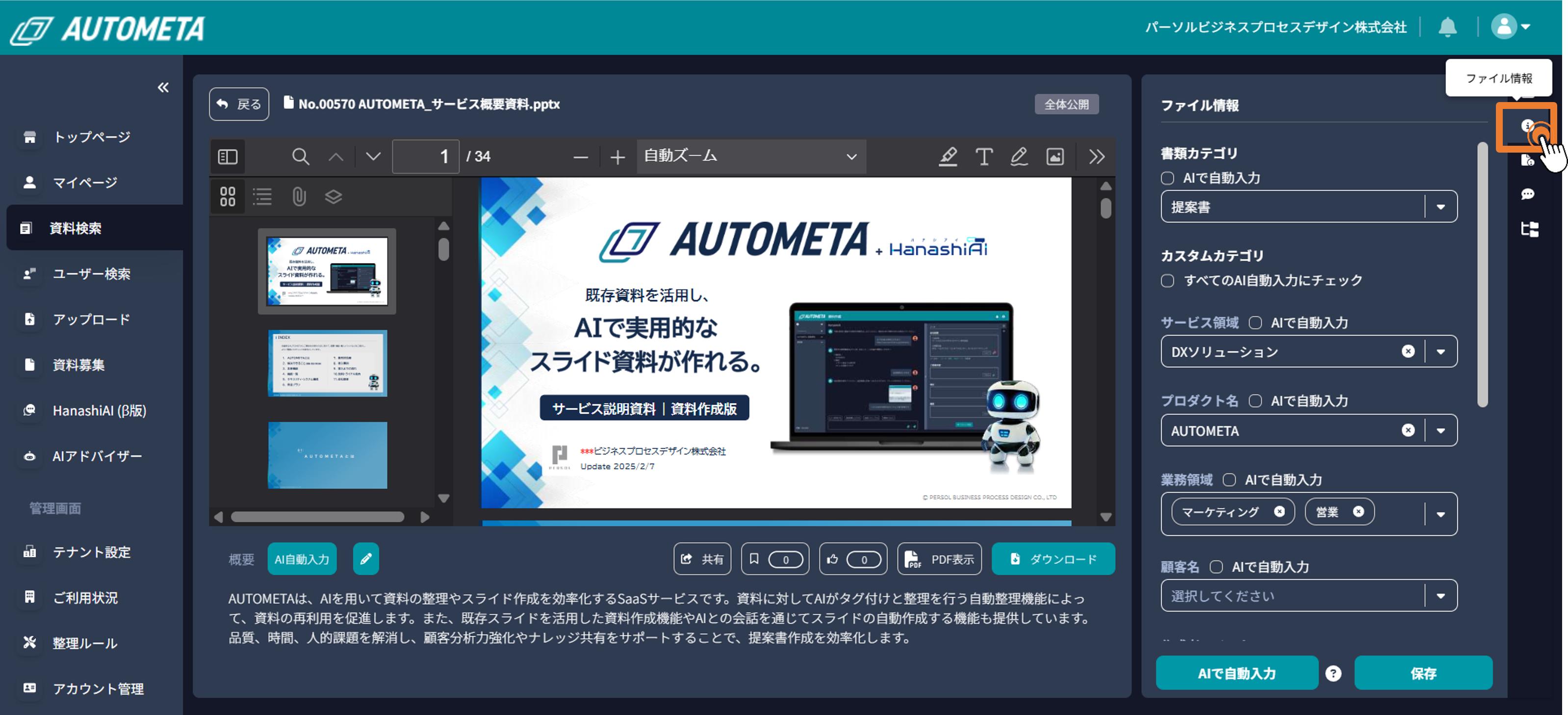The width and height of the screenshot is (1568, 715).
Task: Click the file info panel vertical scrollbar
Action: tap(1482, 274)
